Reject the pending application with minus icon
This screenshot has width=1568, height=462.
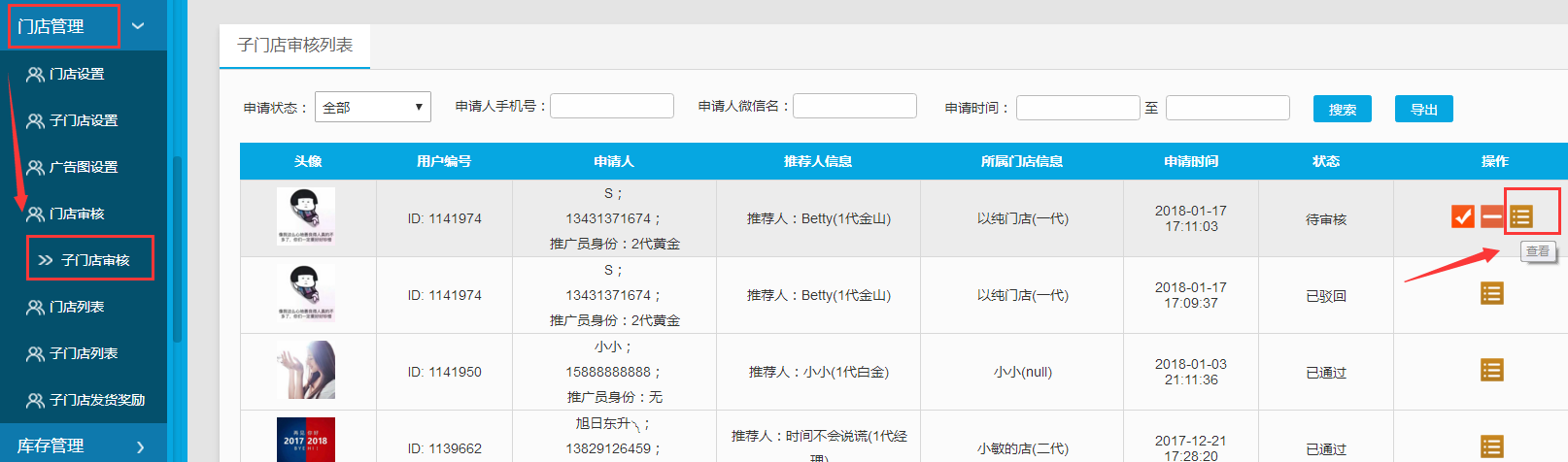[1491, 216]
